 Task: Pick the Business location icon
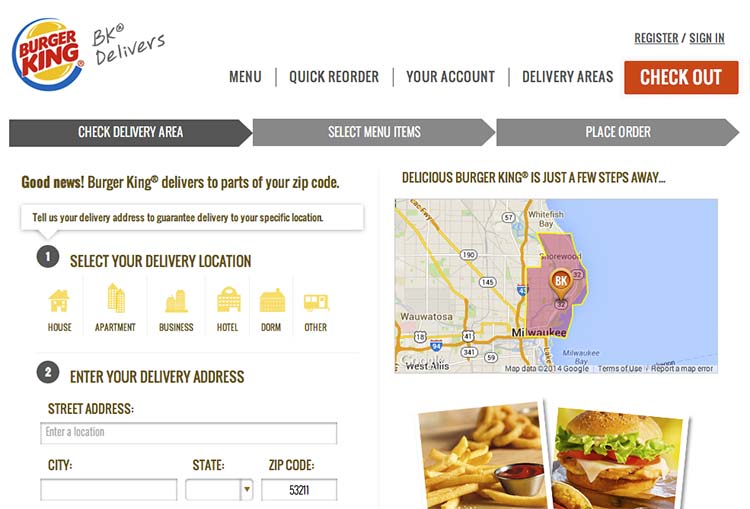[176, 301]
